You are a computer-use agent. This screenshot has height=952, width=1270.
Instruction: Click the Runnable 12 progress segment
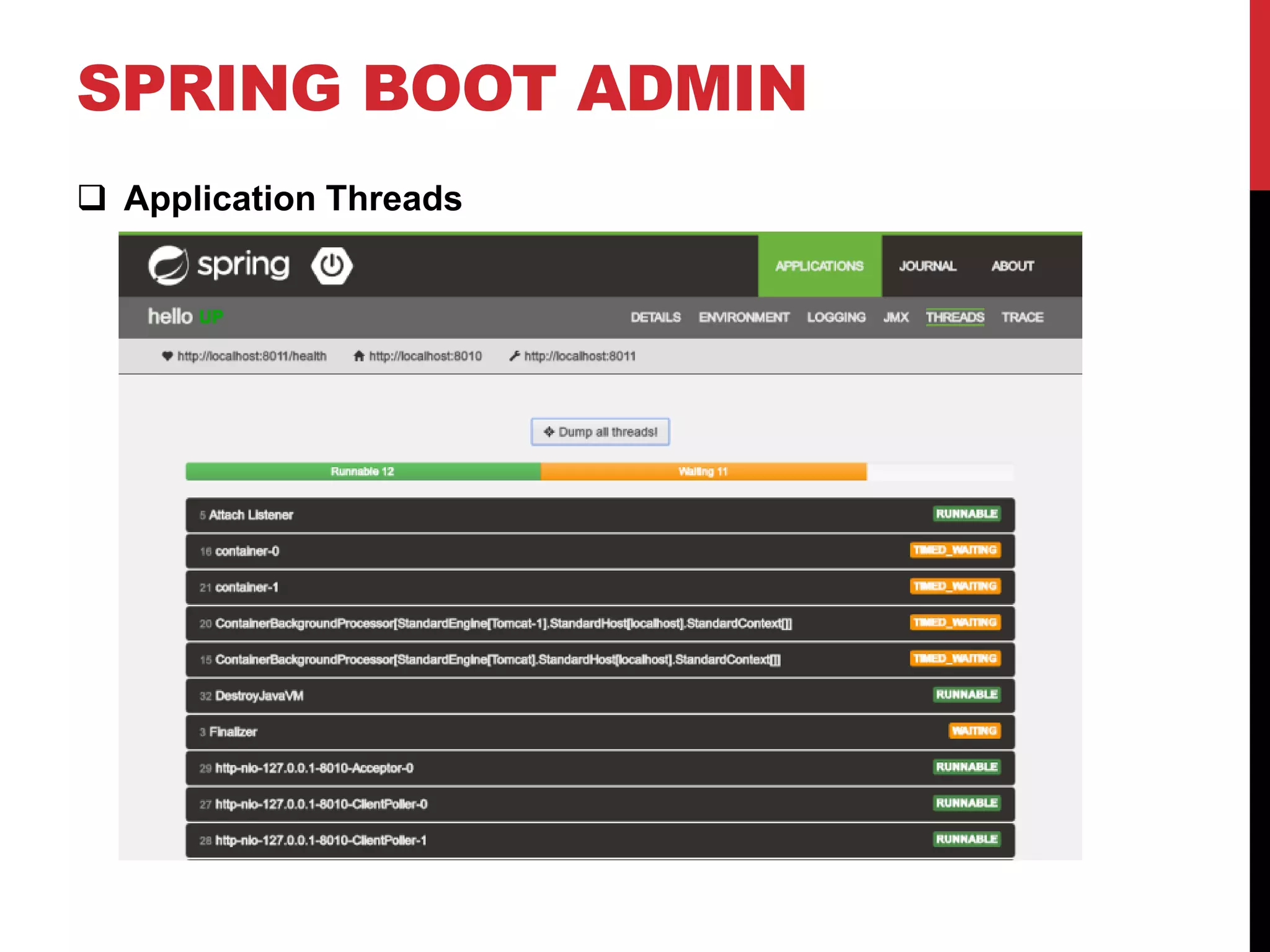(363, 472)
